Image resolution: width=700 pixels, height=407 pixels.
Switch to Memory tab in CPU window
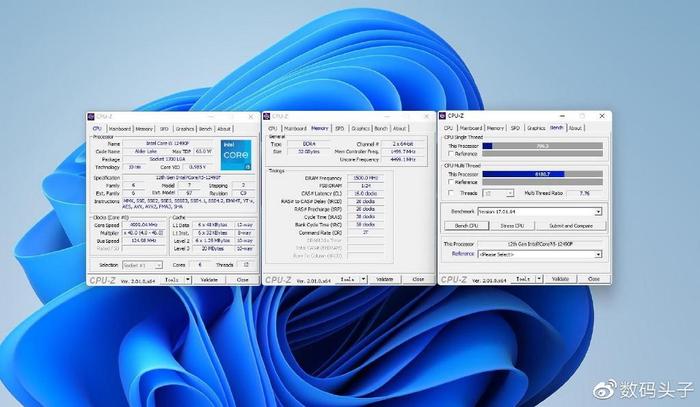144,129
